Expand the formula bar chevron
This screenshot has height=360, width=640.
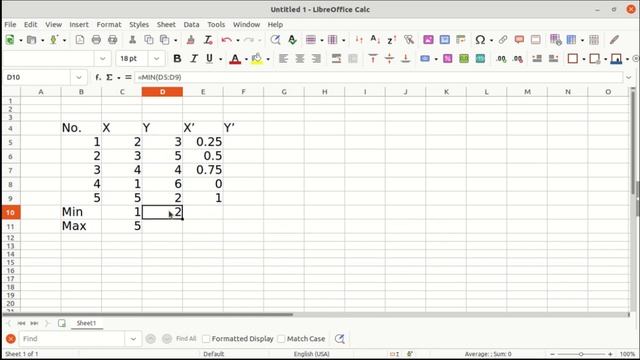point(629,77)
